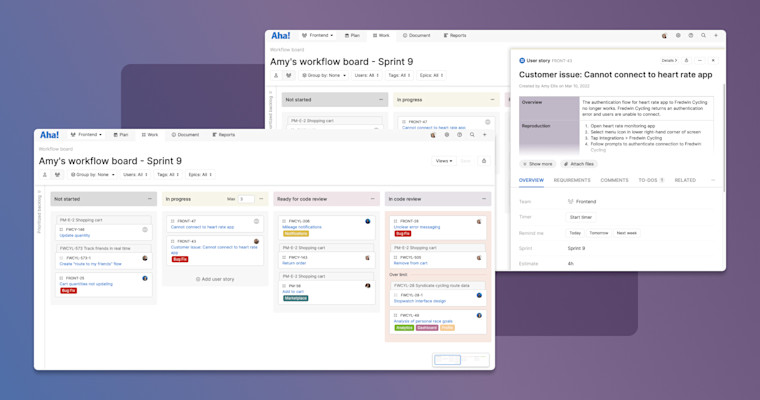Click Attach files button

(579, 164)
